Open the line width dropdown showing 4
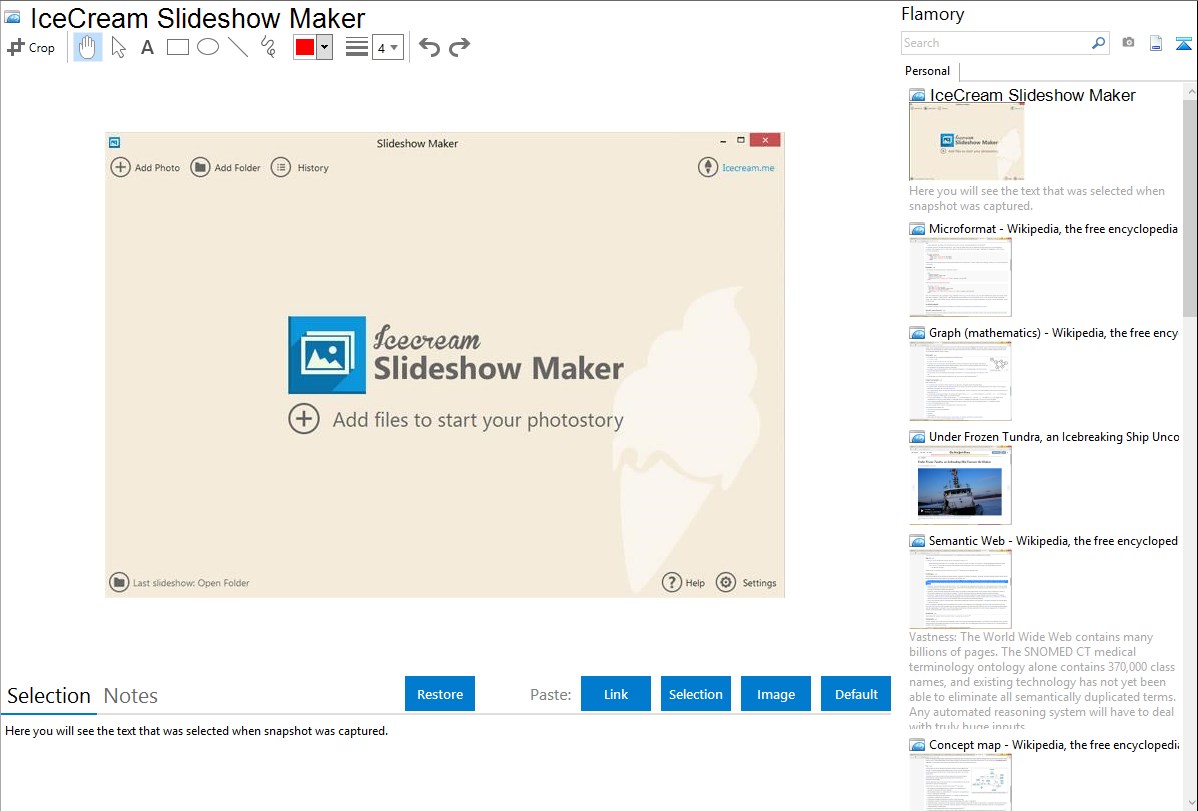Image resolution: width=1198 pixels, height=811 pixels. tap(388, 47)
